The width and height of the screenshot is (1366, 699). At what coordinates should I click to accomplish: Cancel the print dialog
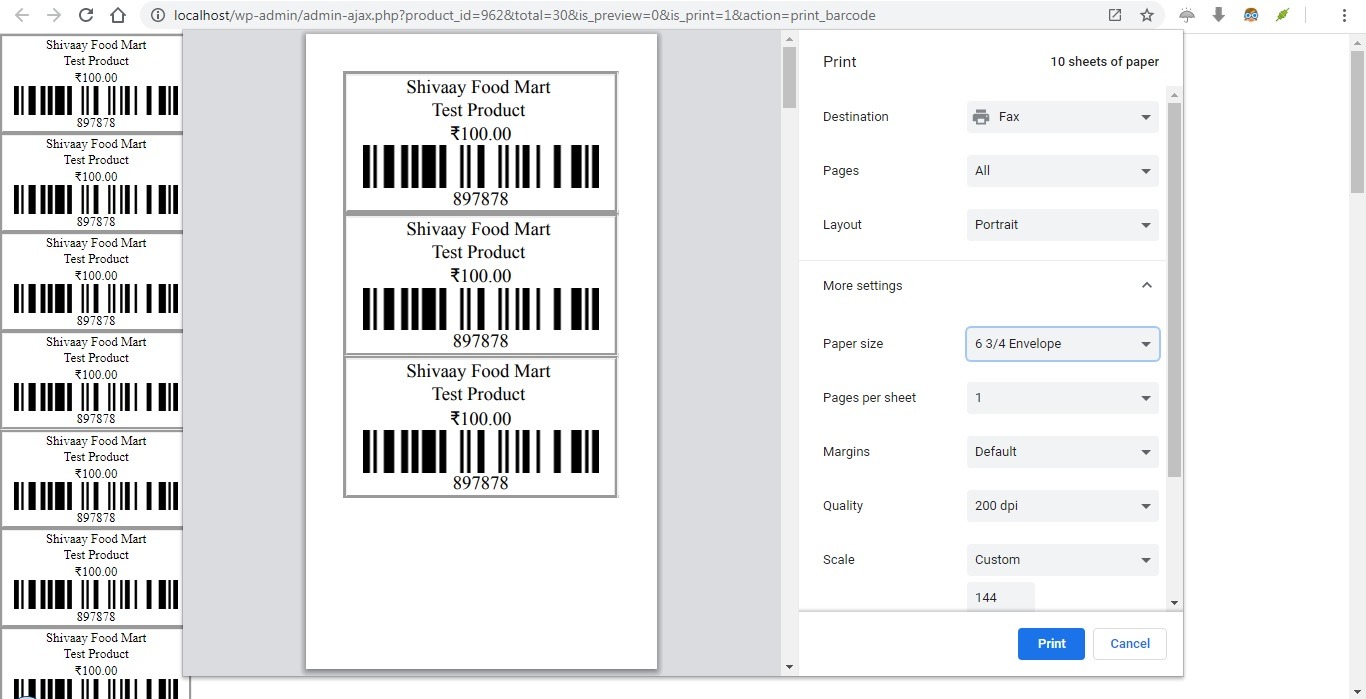1129,644
